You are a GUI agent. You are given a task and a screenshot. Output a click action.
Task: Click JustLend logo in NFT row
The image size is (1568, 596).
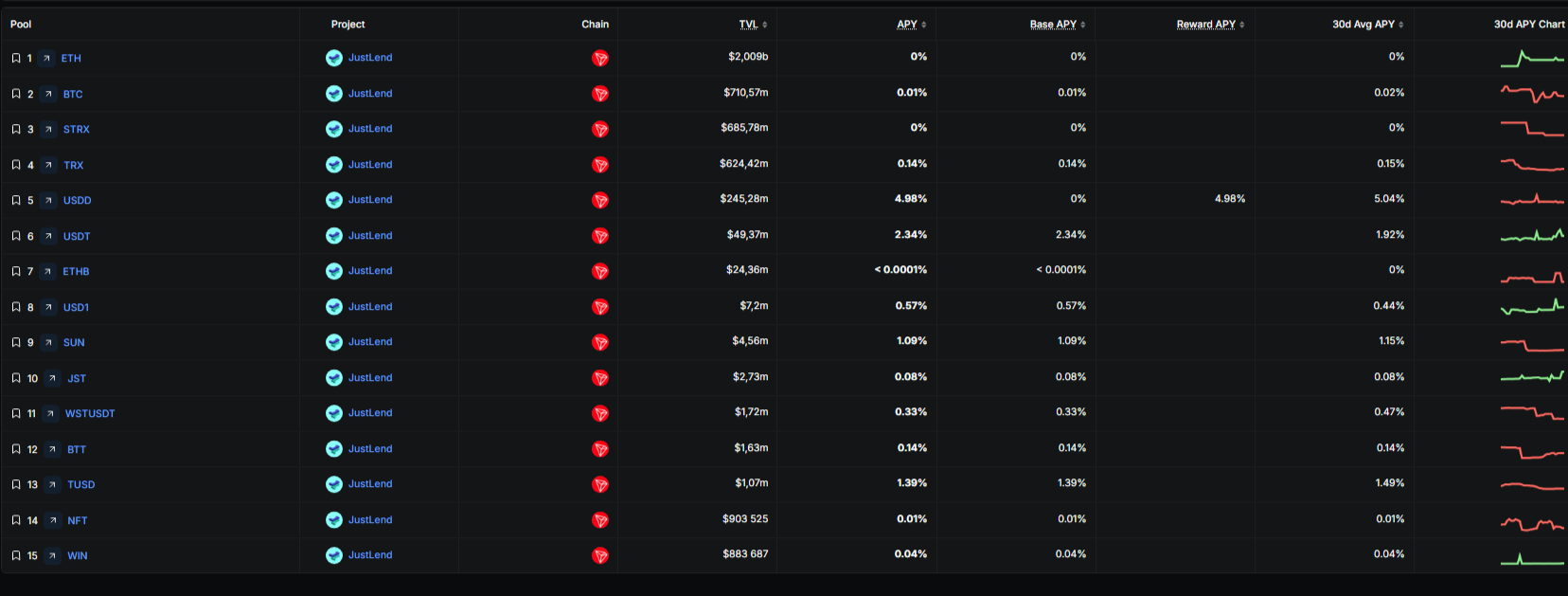[x=334, y=520]
